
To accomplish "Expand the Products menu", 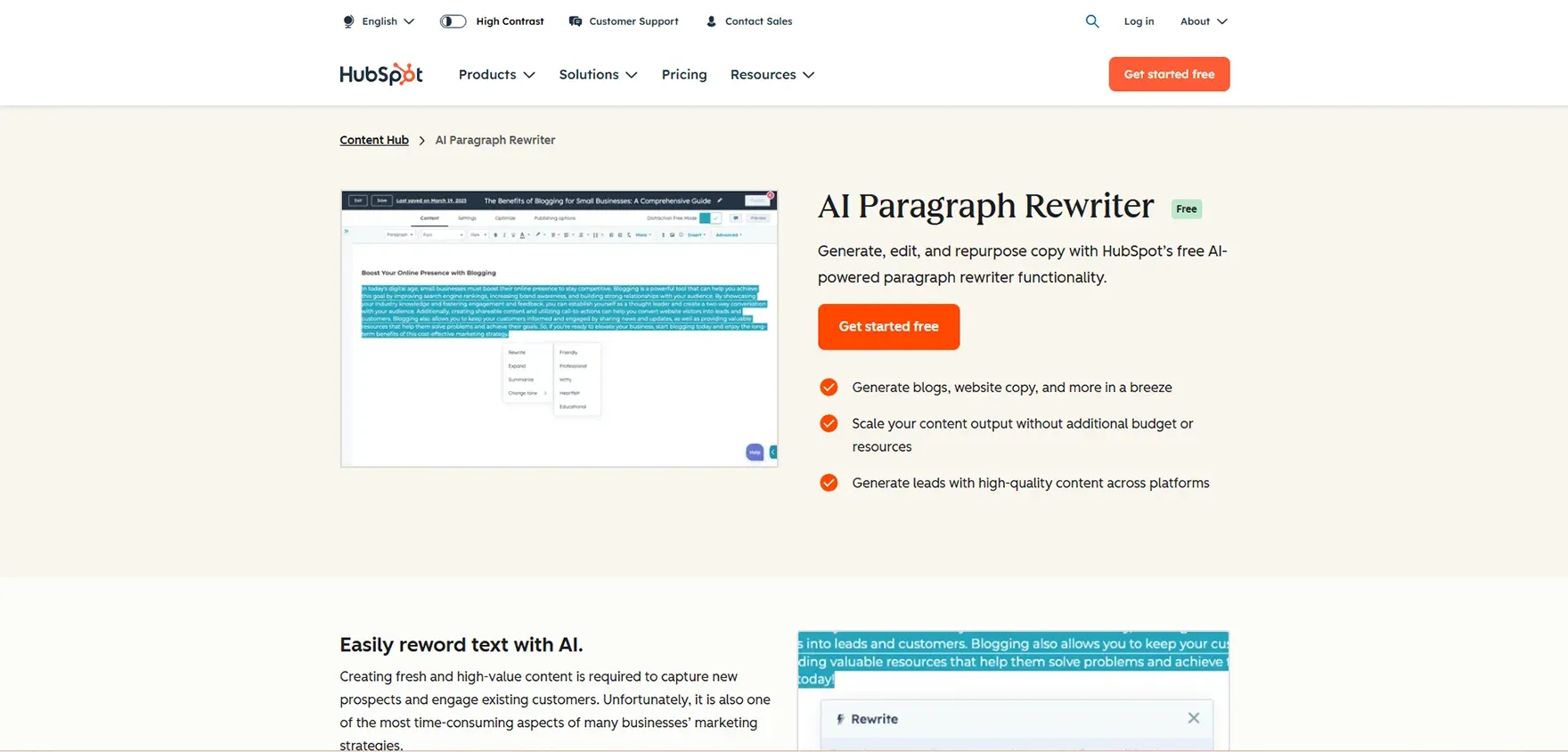I will tap(497, 75).
